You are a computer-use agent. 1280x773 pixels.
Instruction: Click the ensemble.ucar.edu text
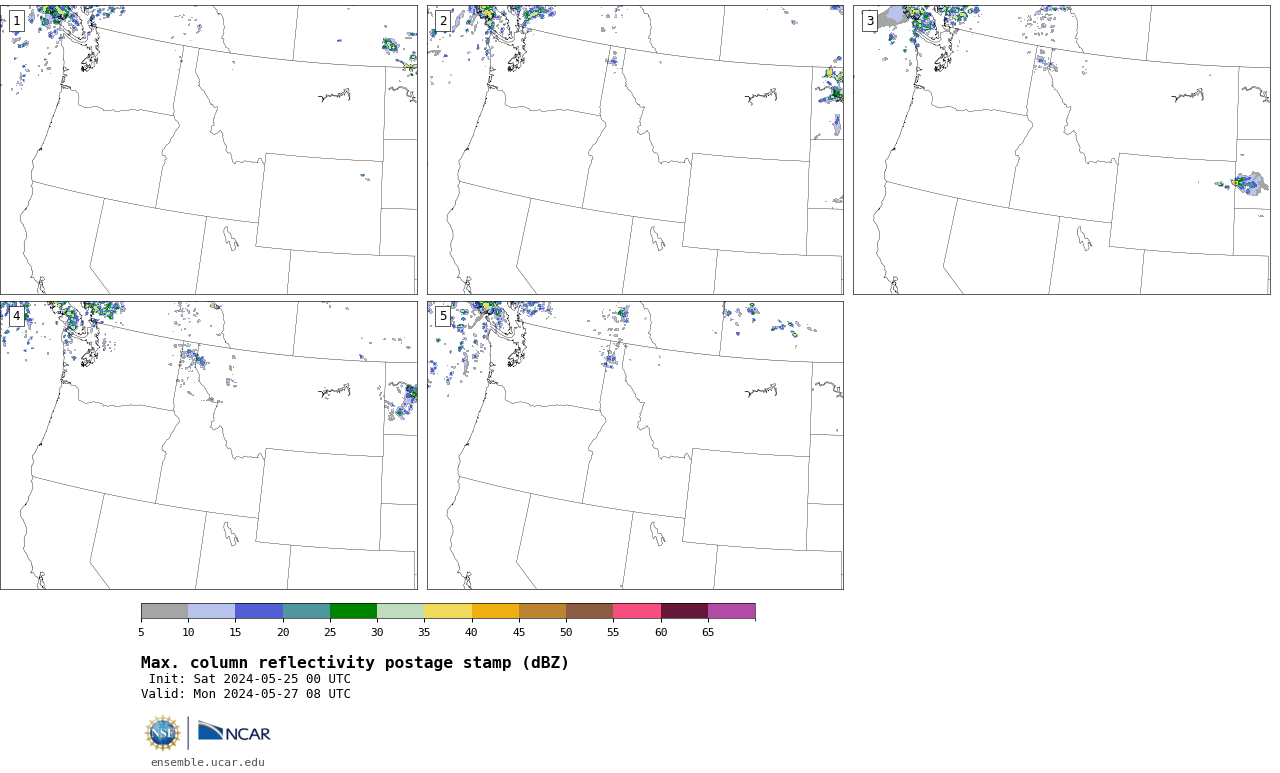[208, 762]
